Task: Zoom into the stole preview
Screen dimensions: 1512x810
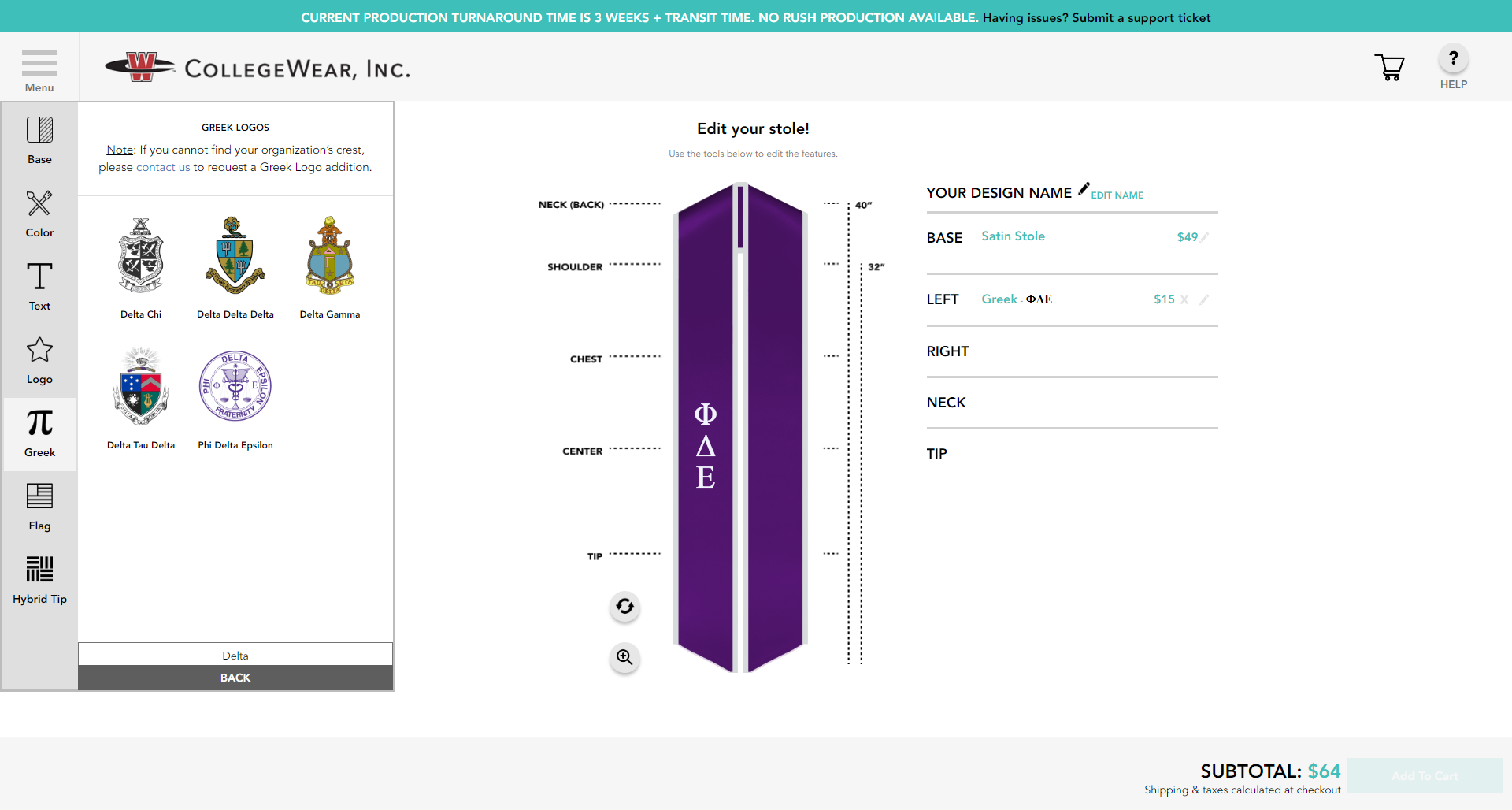Action: pyautogui.click(x=624, y=657)
